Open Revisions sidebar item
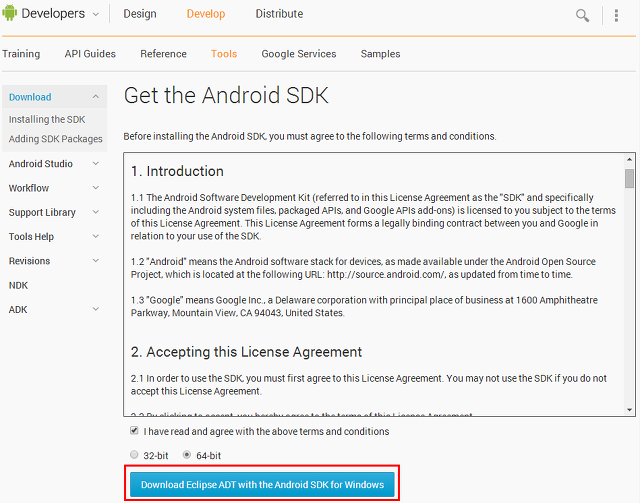This screenshot has height=503, width=640. (29, 261)
